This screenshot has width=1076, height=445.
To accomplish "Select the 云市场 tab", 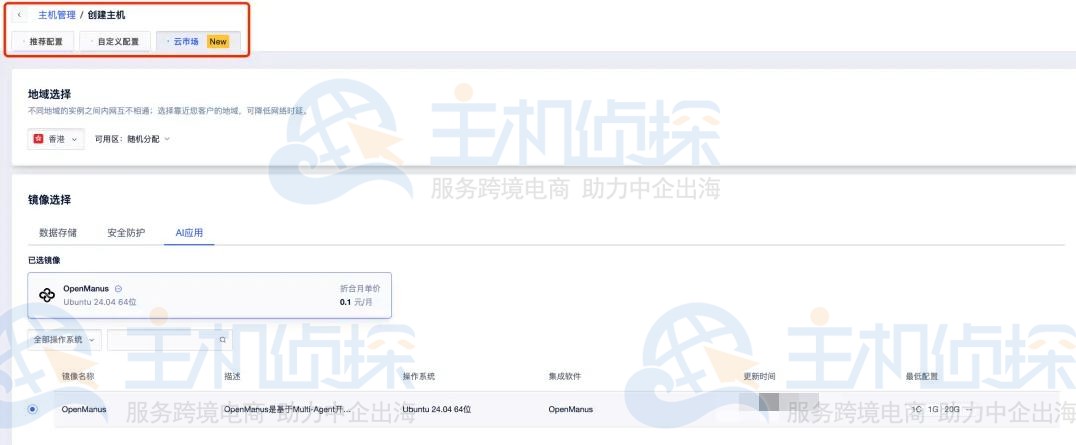I will tap(184, 42).
